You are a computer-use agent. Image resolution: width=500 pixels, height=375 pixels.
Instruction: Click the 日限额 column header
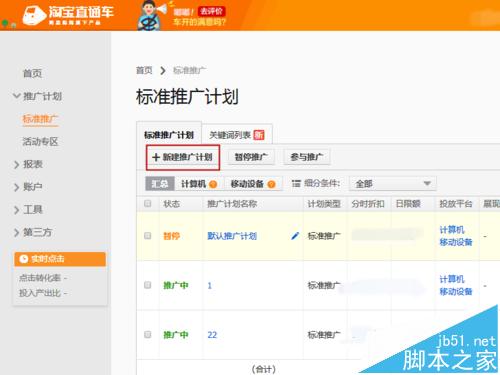[408, 204]
